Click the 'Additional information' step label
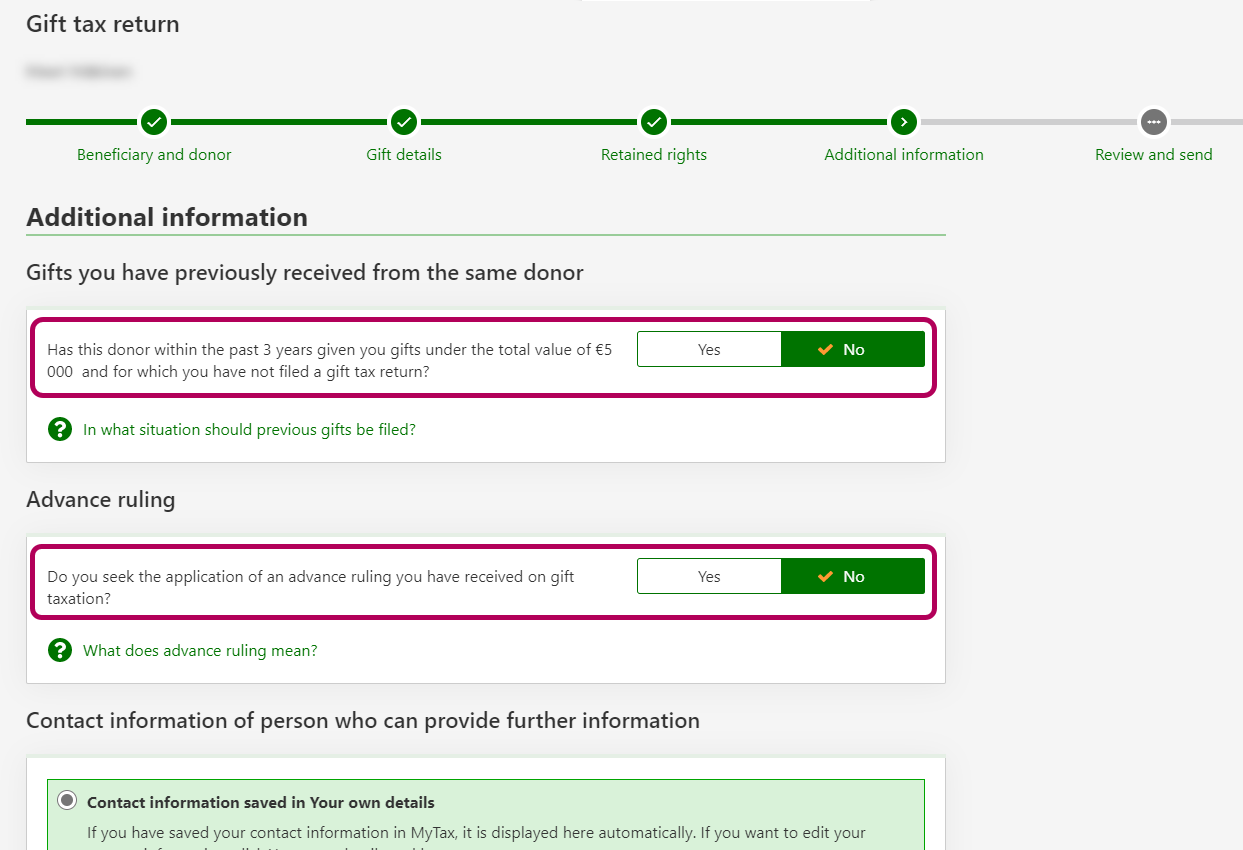 pos(904,155)
